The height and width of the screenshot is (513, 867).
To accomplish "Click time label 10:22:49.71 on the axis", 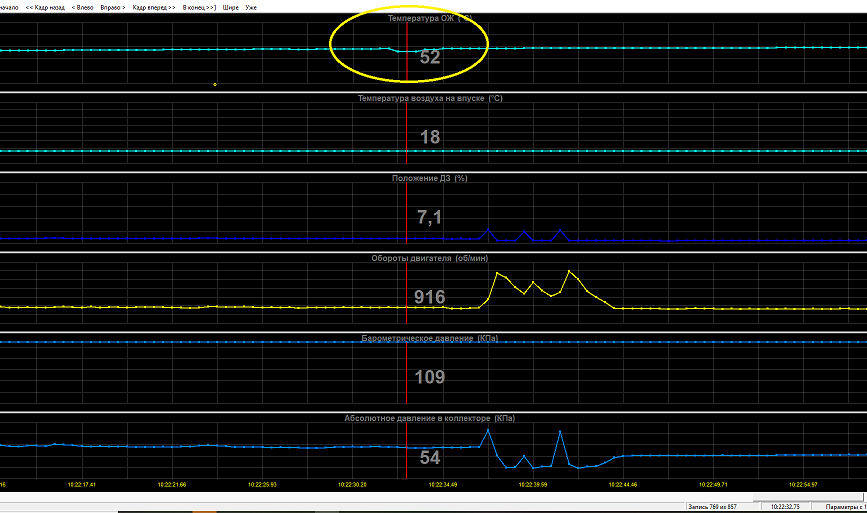I will pos(713,484).
